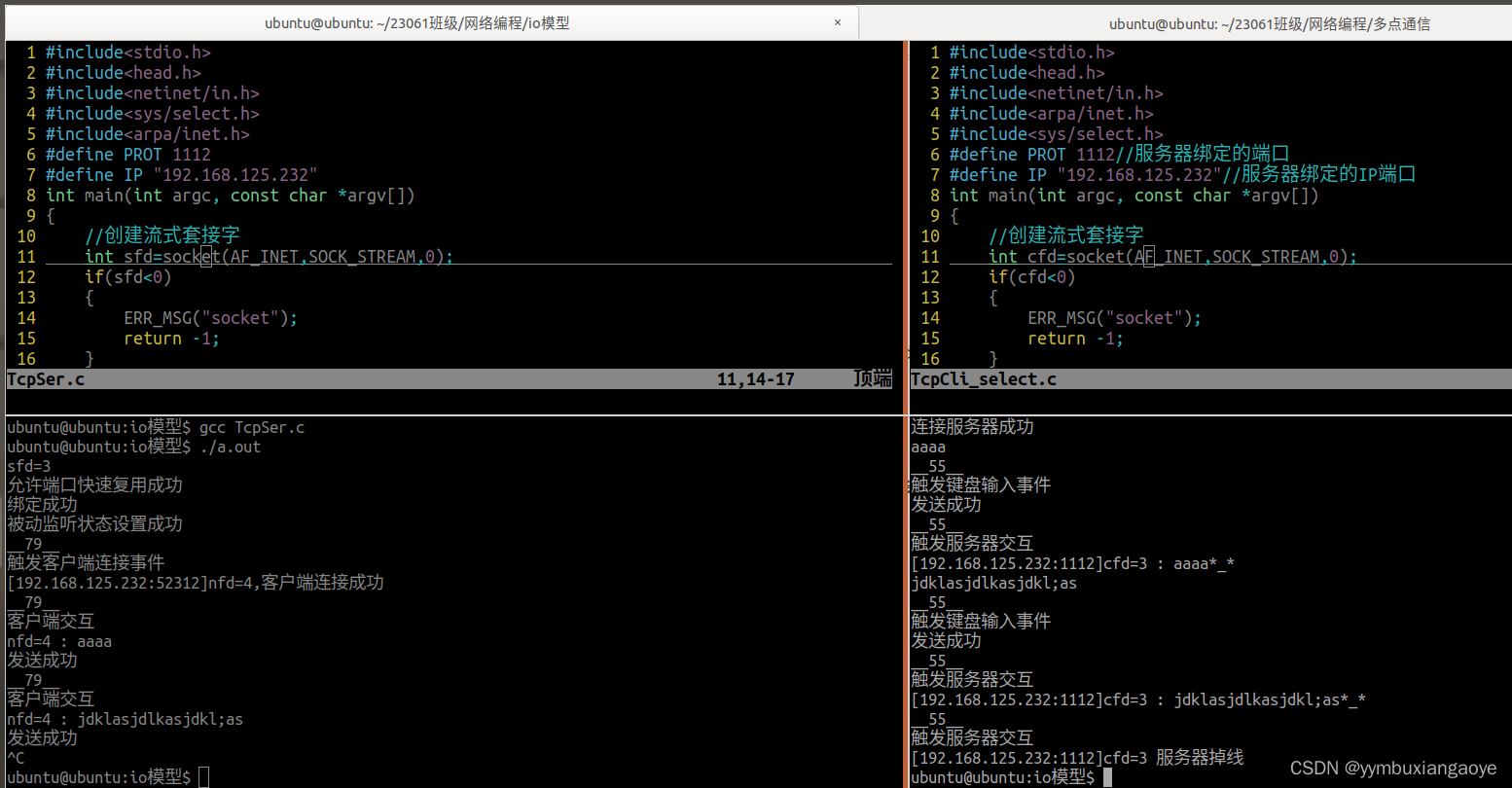
Task: Click nfd=4 : aaaa server output
Action: 59,641
